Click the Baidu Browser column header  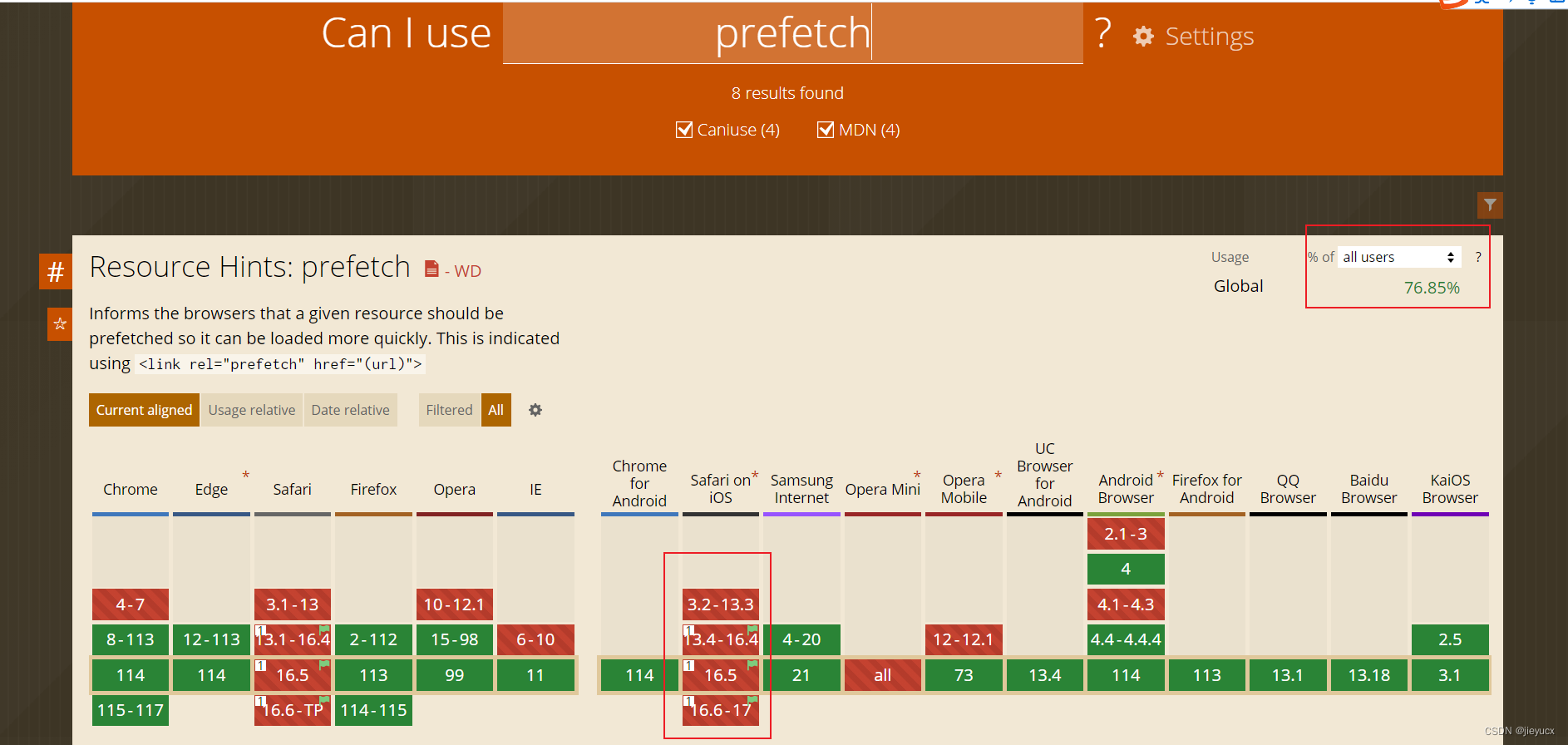coord(1368,489)
